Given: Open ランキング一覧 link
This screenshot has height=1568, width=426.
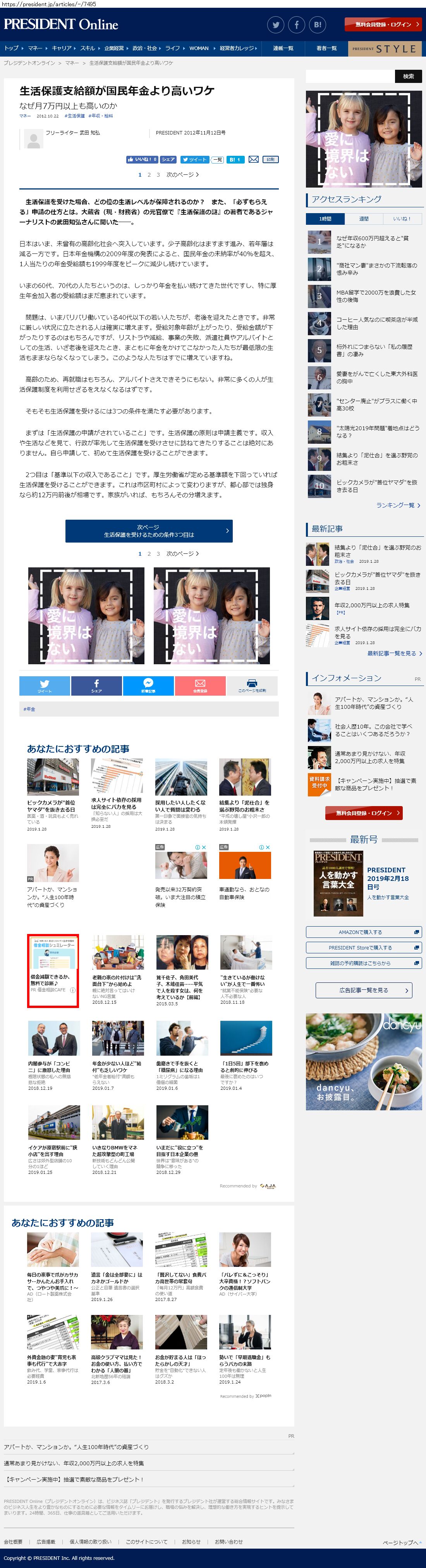Looking at the screenshot, I should point(397,505).
